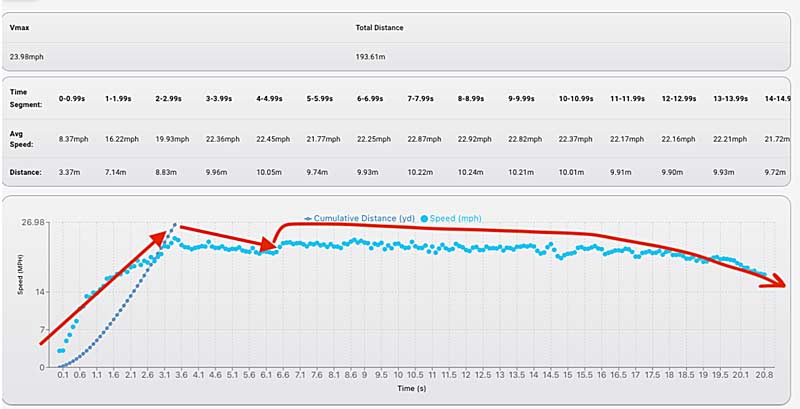This screenshot has width=800, height=409.
Task: Select the 3.37m distance cell
Action: pos(69,172)
